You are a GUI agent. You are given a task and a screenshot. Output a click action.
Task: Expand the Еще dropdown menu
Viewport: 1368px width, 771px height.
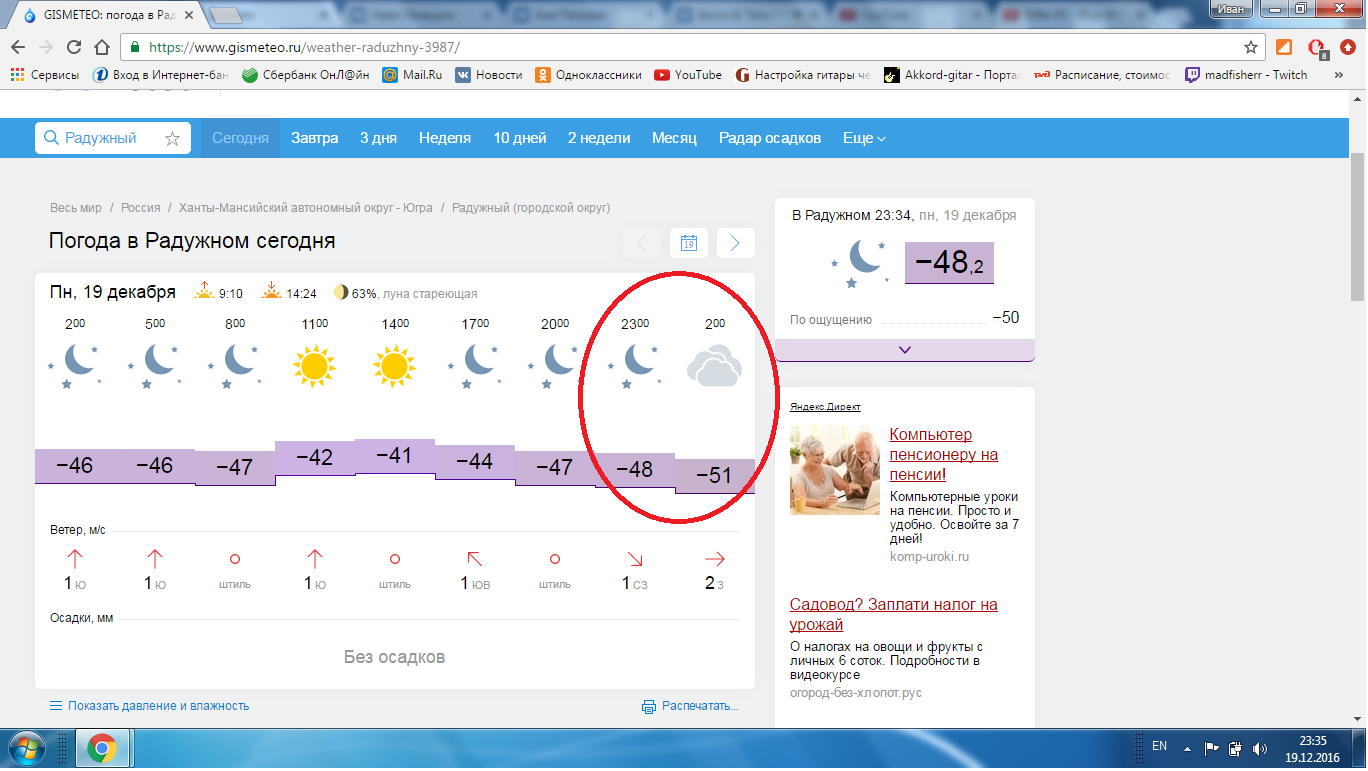864,139
